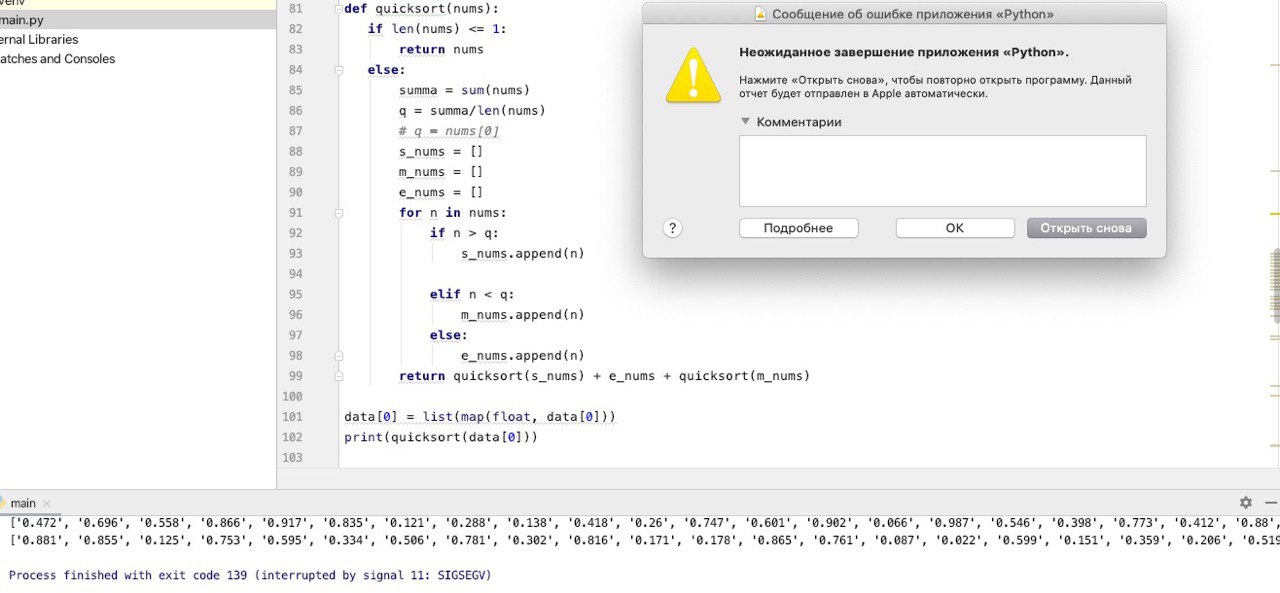Click the fold end marker at line 99

(x=339, y=376)
